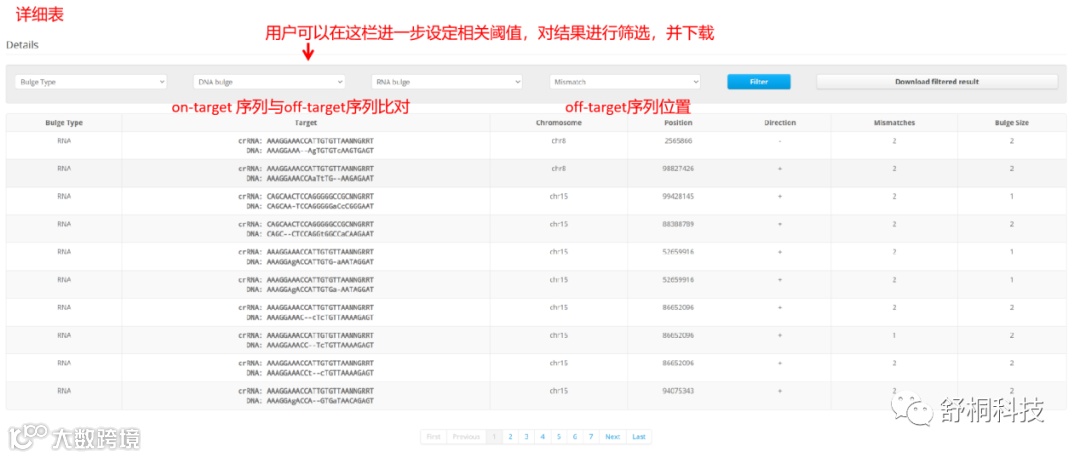Click the Target column header
Screen dimensions: 1080x458
306,123
